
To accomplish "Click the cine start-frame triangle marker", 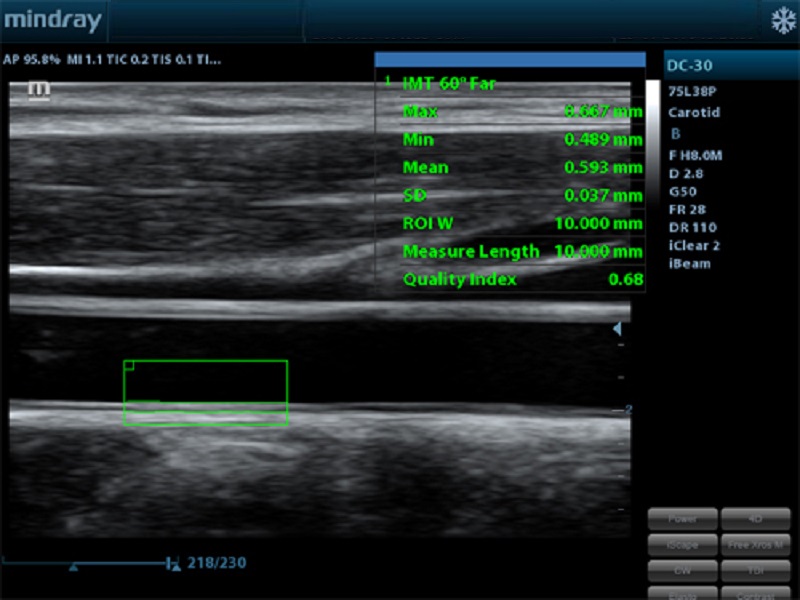I will [73, 567].
